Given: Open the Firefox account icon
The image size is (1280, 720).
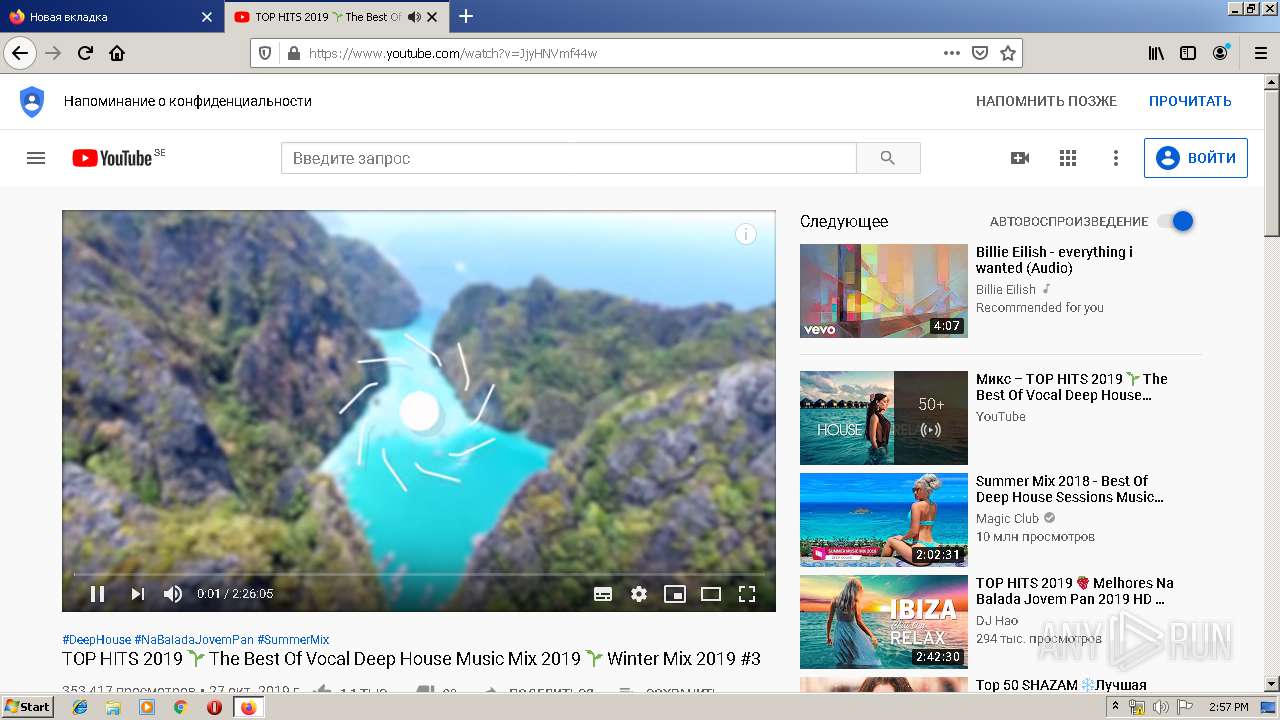Looking at the screenshot, I should coord(1220,53).
